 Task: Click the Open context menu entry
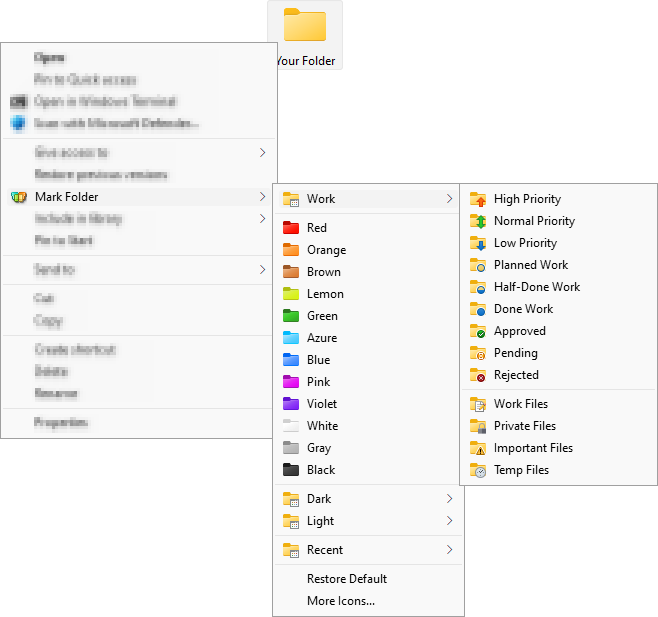138,58
